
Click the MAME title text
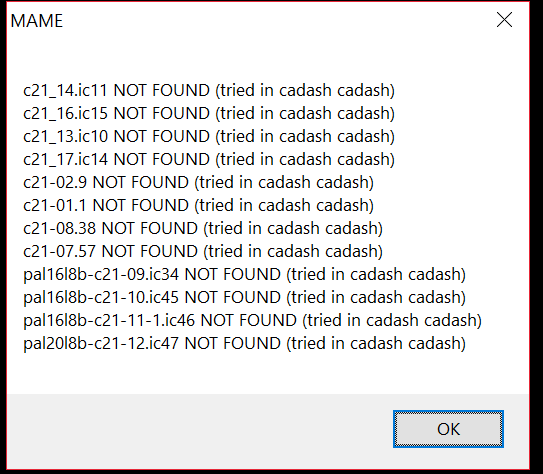(x=37, y=21)
